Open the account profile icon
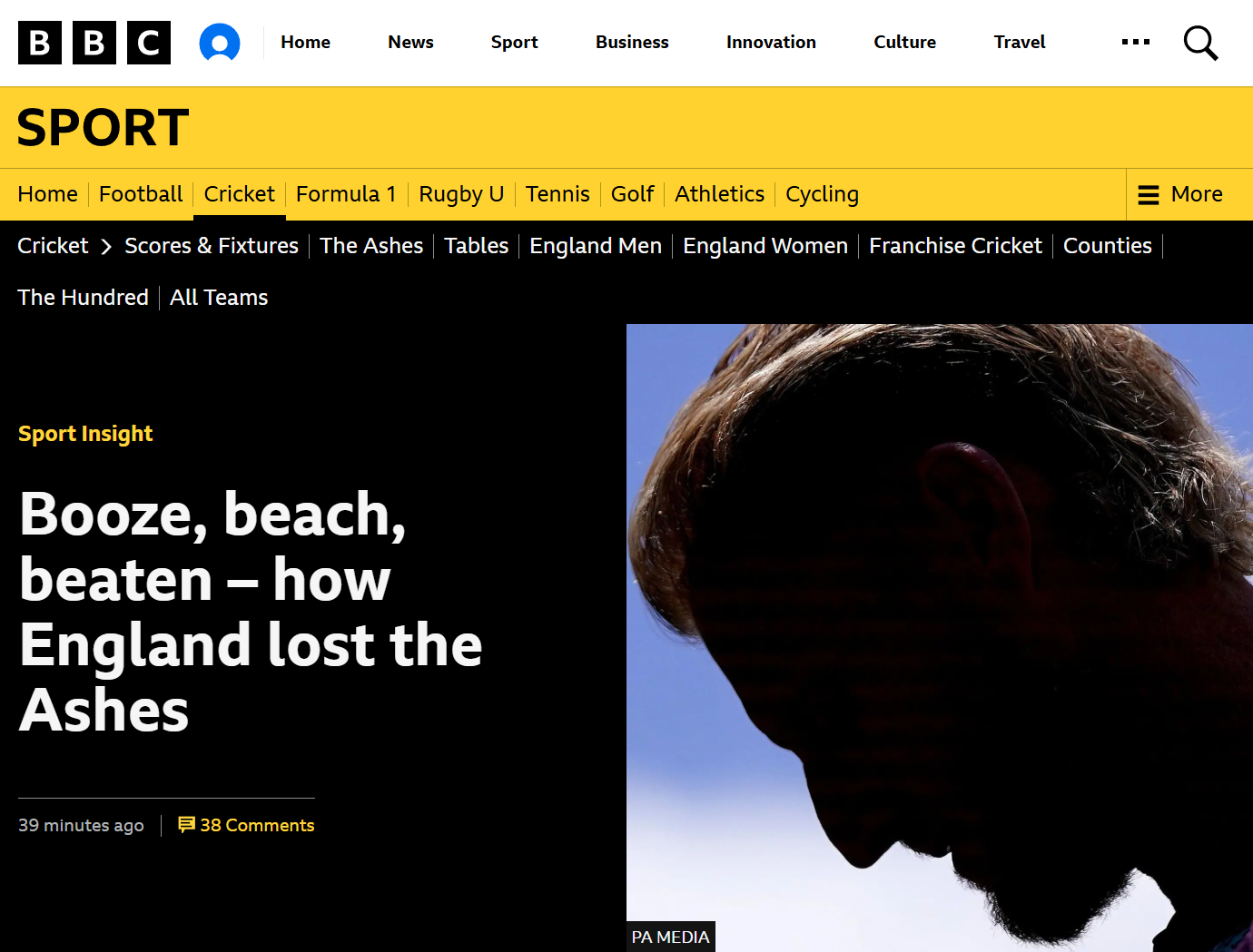Screen dimensions: 1253x952 tap(220, 43)
